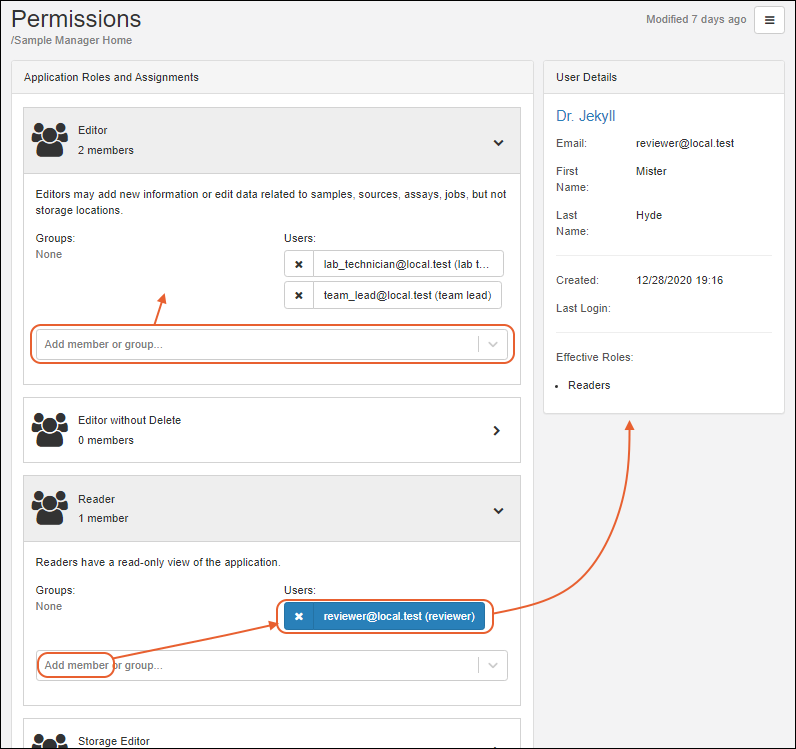
Task: Select the lab_technician@local.test user
Action: pyautogui.click(x=407, y=264)
